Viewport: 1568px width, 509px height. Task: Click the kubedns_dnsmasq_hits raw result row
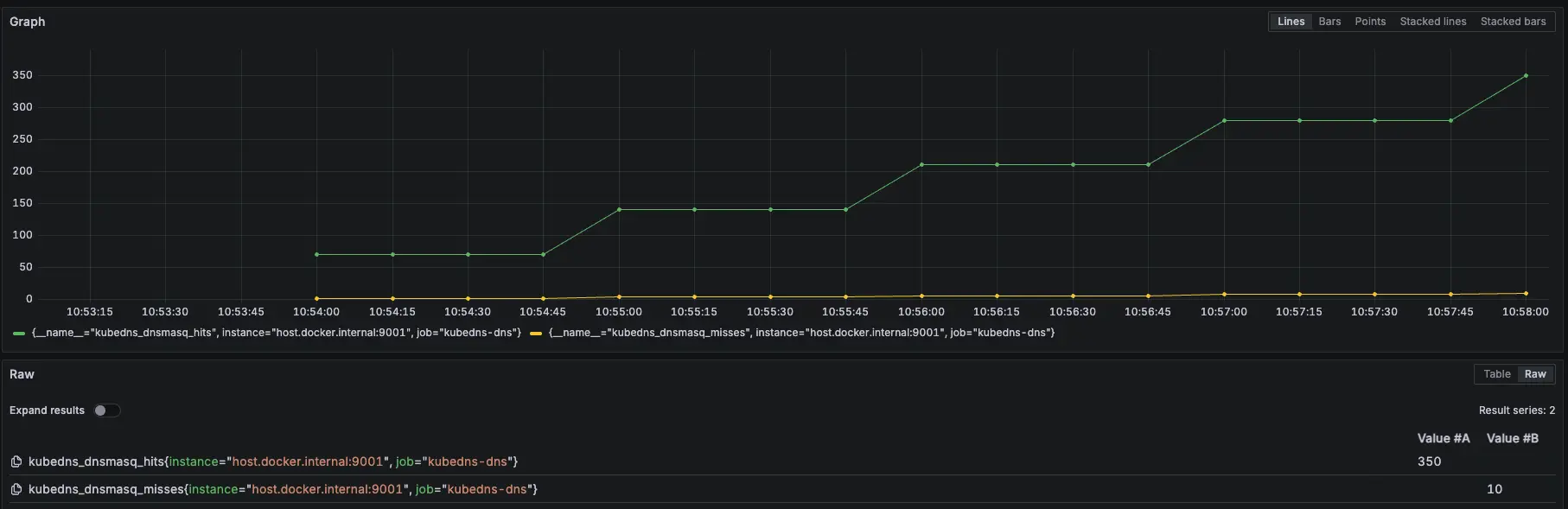click(x=273, y=461)
